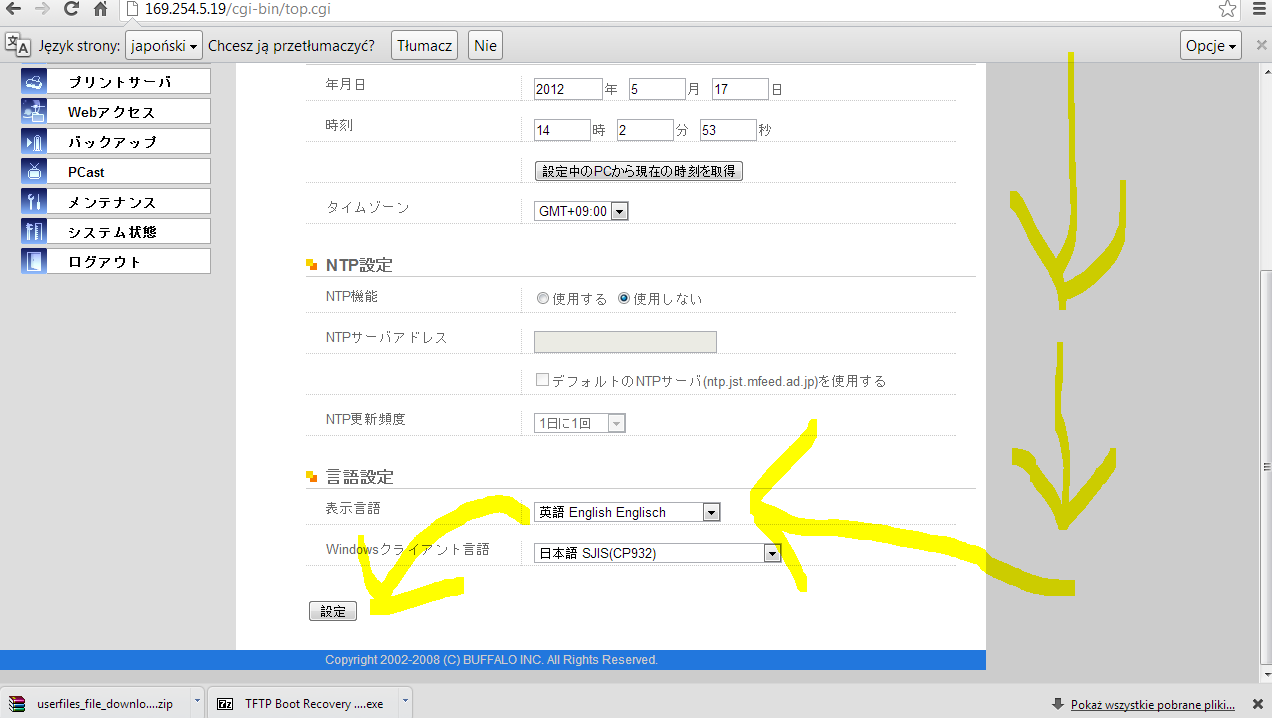Click the year input field showing 2012

[568, 89]
